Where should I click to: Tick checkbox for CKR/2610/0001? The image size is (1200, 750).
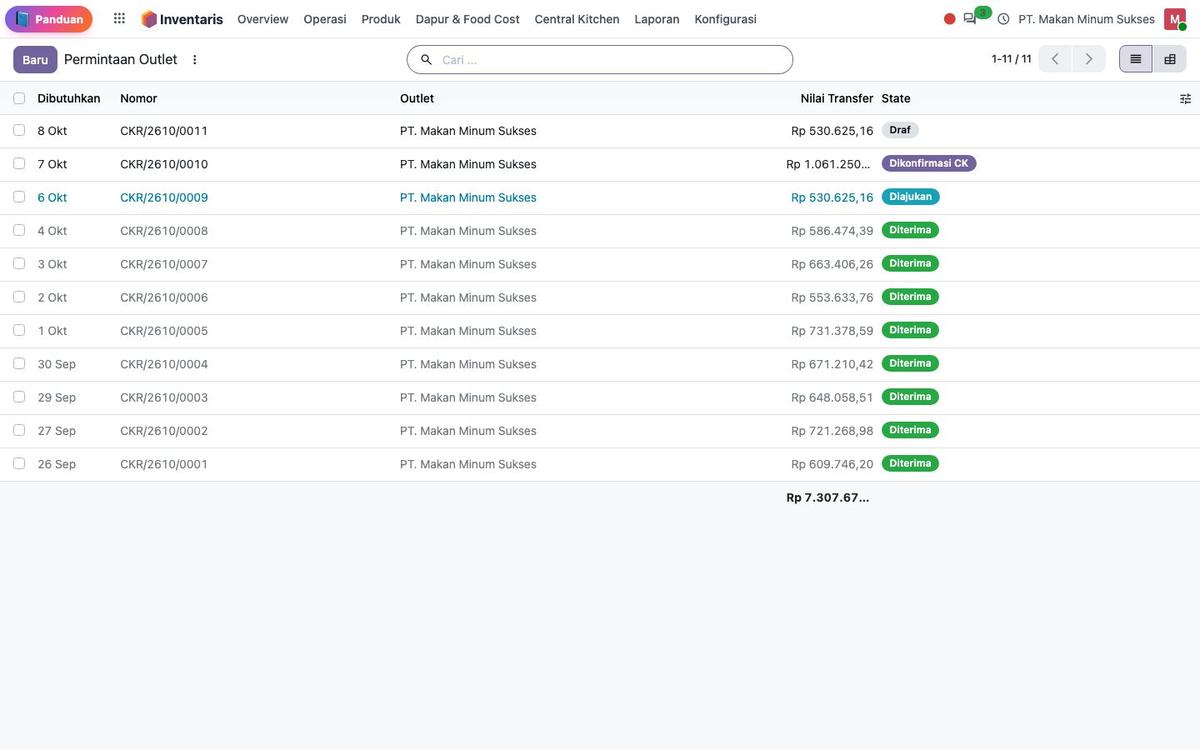19,463
